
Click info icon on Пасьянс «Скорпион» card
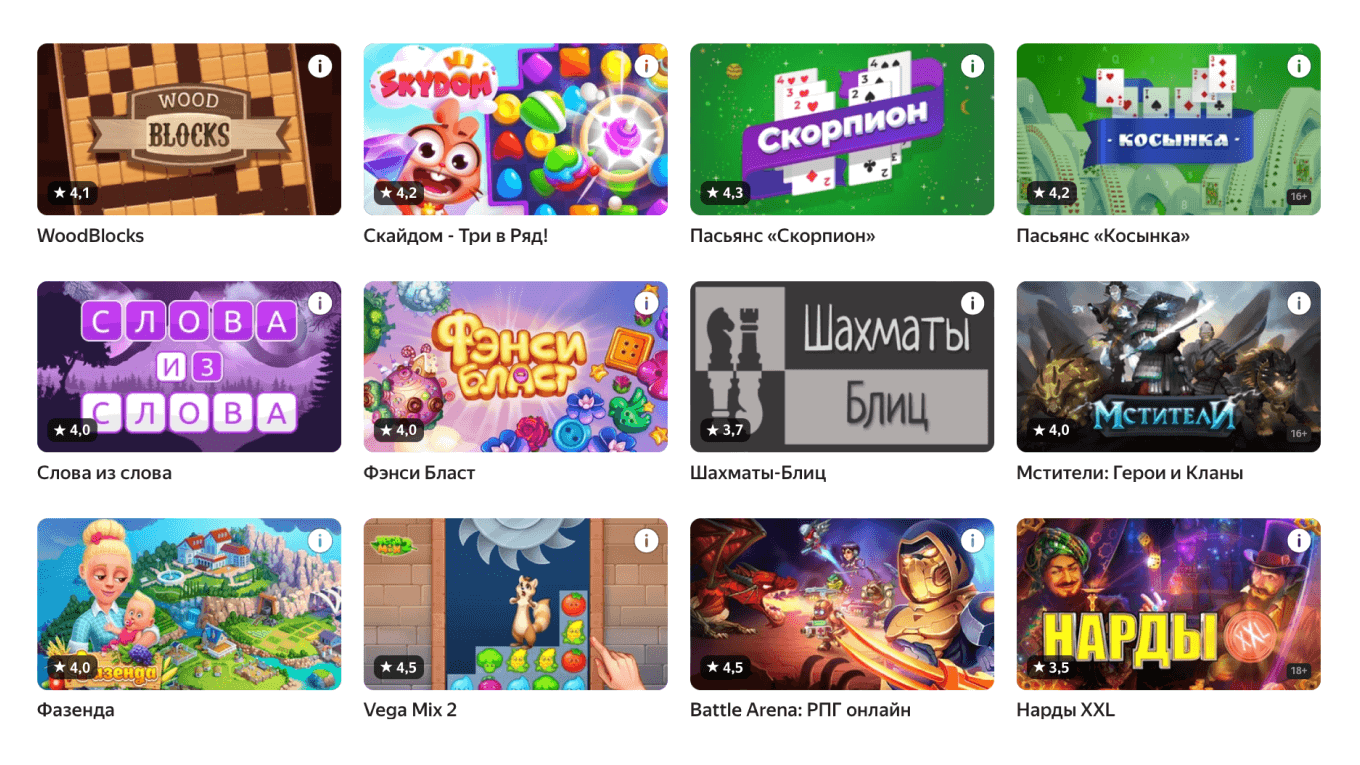(972, 66)
